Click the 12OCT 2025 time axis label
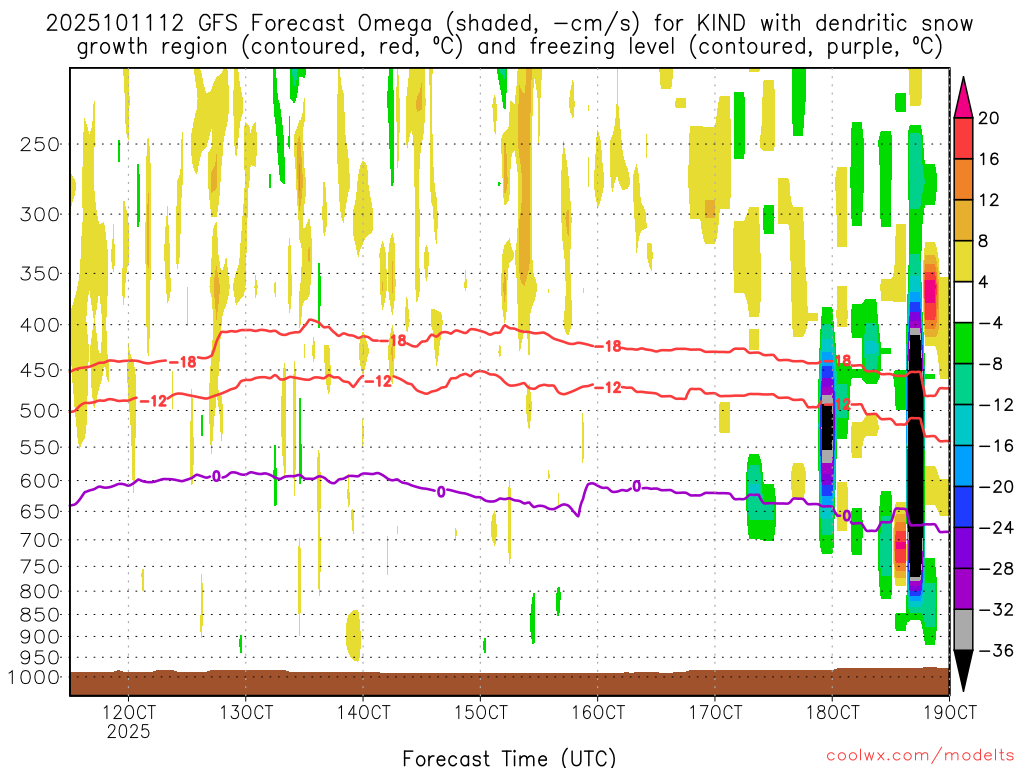The image size is (1024, 768). (129, 721)
